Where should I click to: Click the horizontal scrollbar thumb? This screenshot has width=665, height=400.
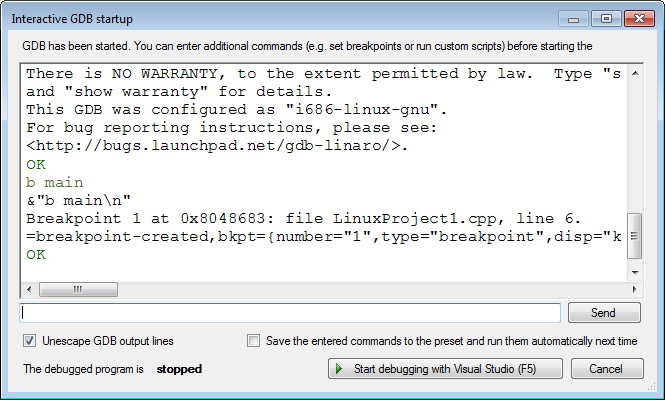tap(78, 289)
